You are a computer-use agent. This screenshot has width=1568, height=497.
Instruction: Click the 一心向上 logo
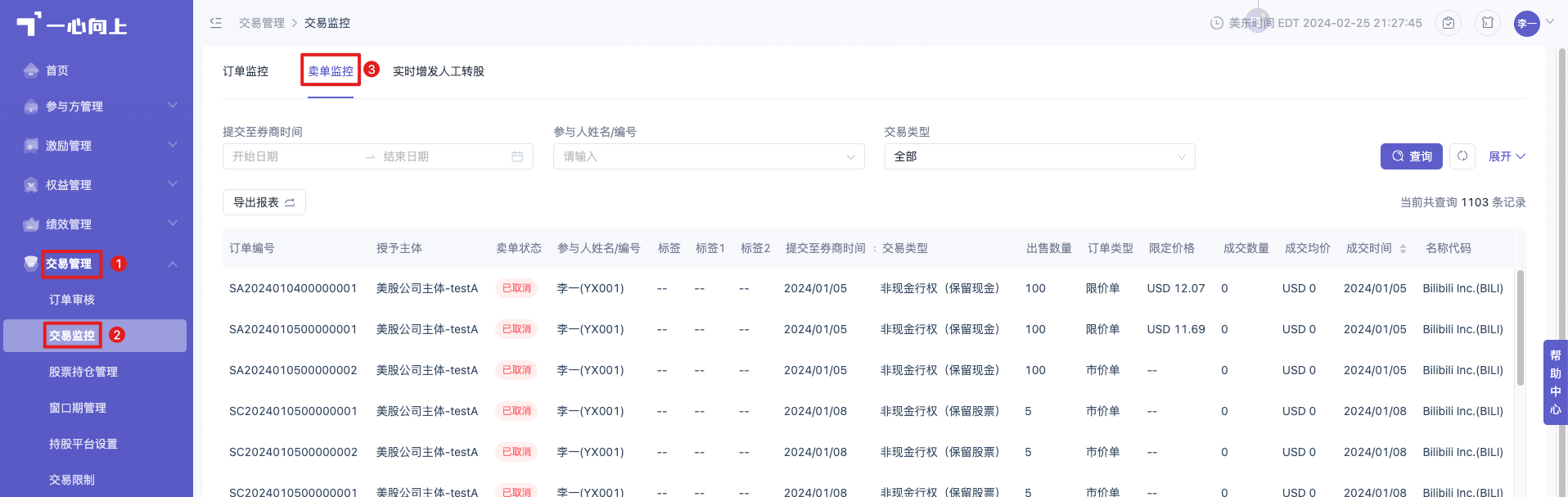pos(72,25)
